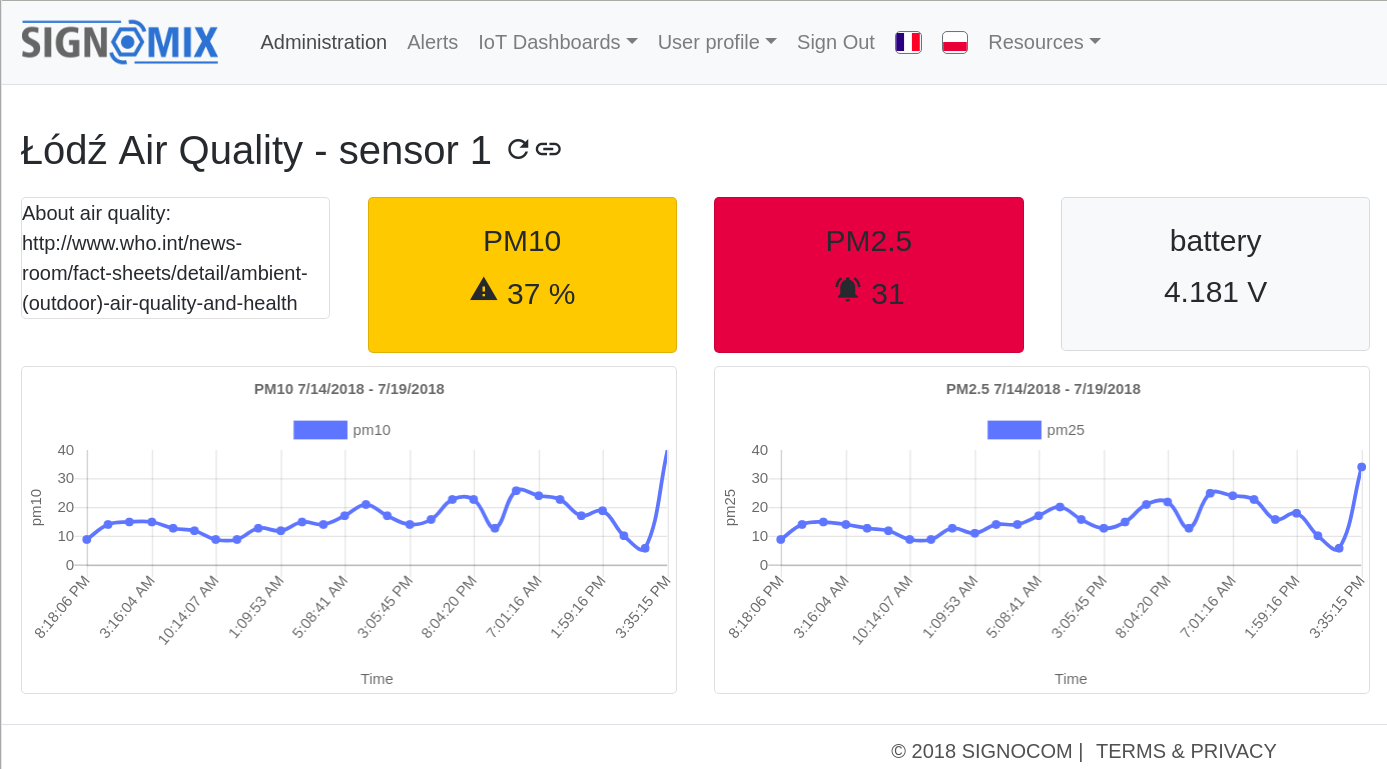Switch language via French flag
Screen dimensions: 1387x769
(908, 42)
